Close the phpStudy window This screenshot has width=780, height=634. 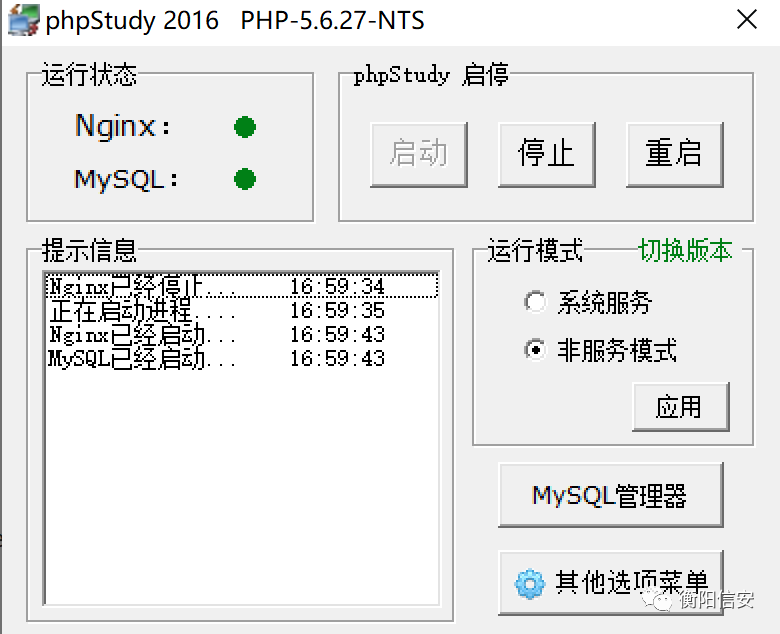(747, 20)
